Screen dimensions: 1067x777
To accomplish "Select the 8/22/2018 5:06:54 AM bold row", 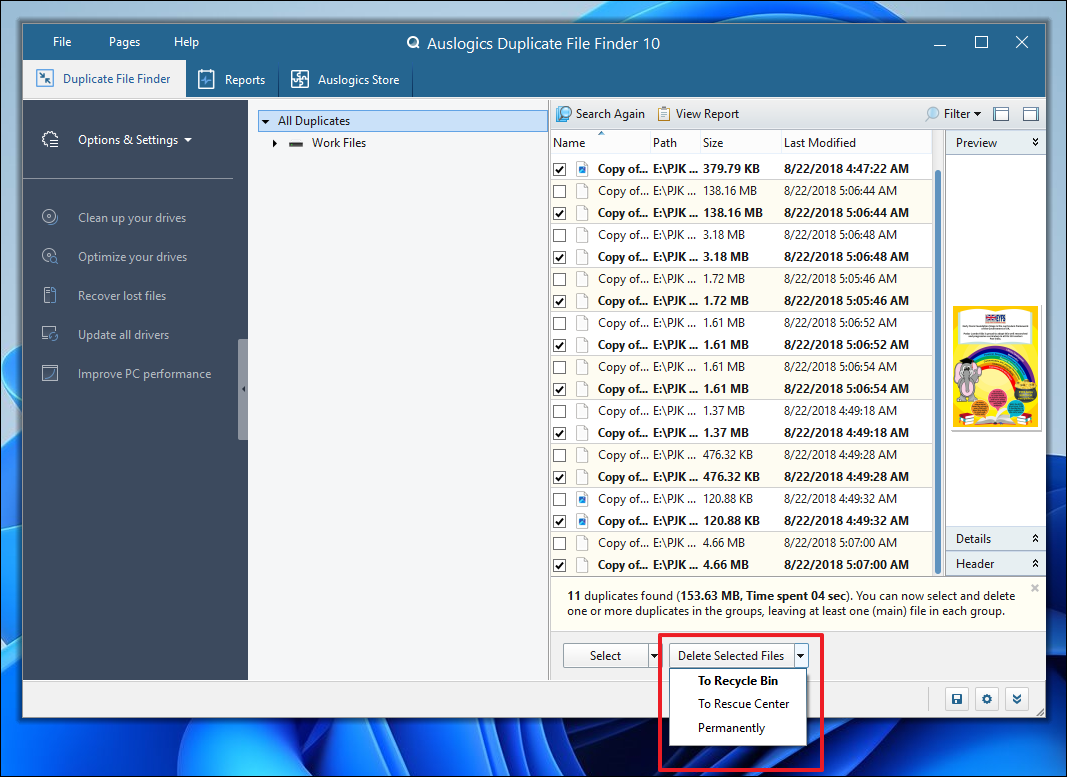I will [741, 389].
